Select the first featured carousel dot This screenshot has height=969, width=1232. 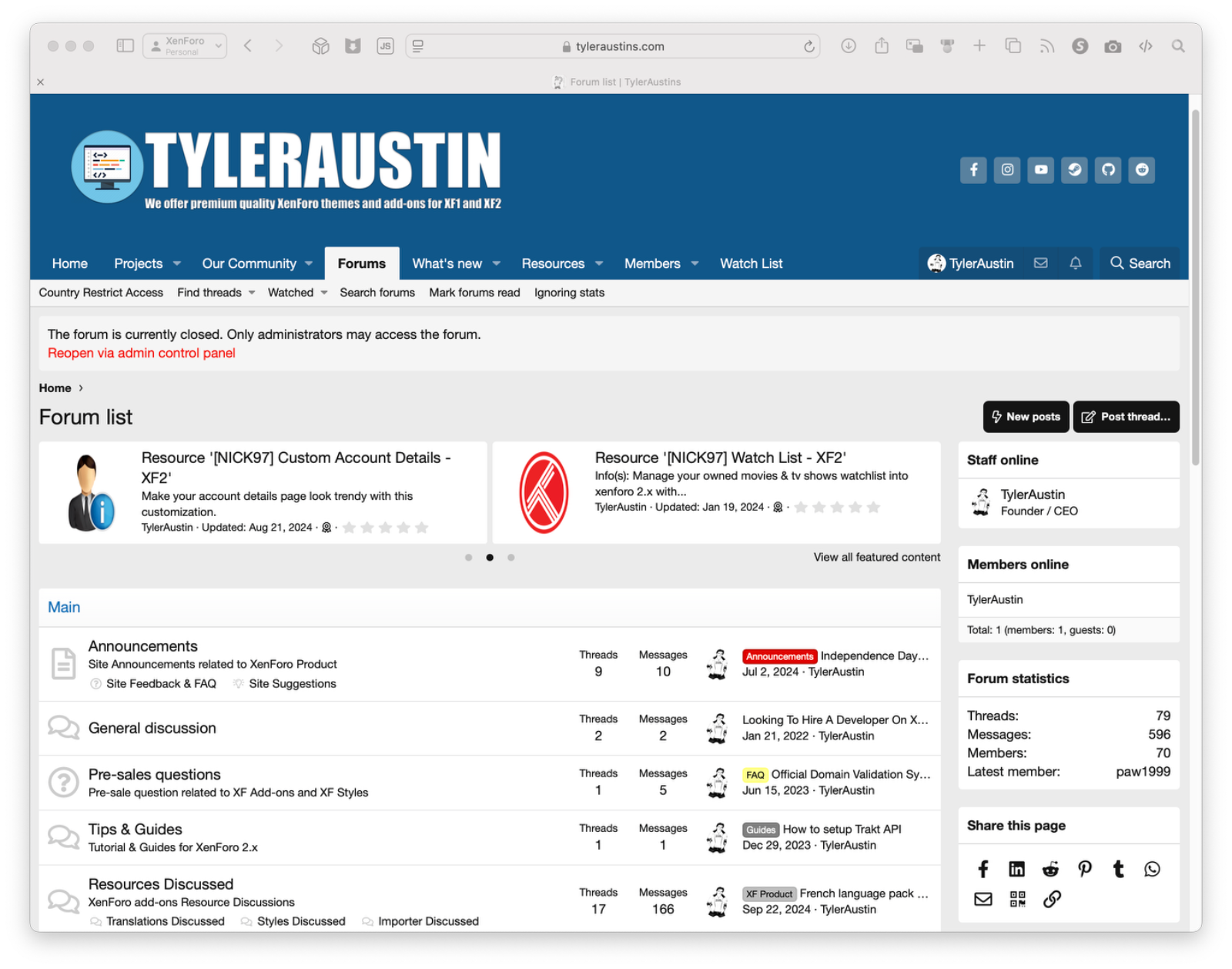tap(468, 558)
